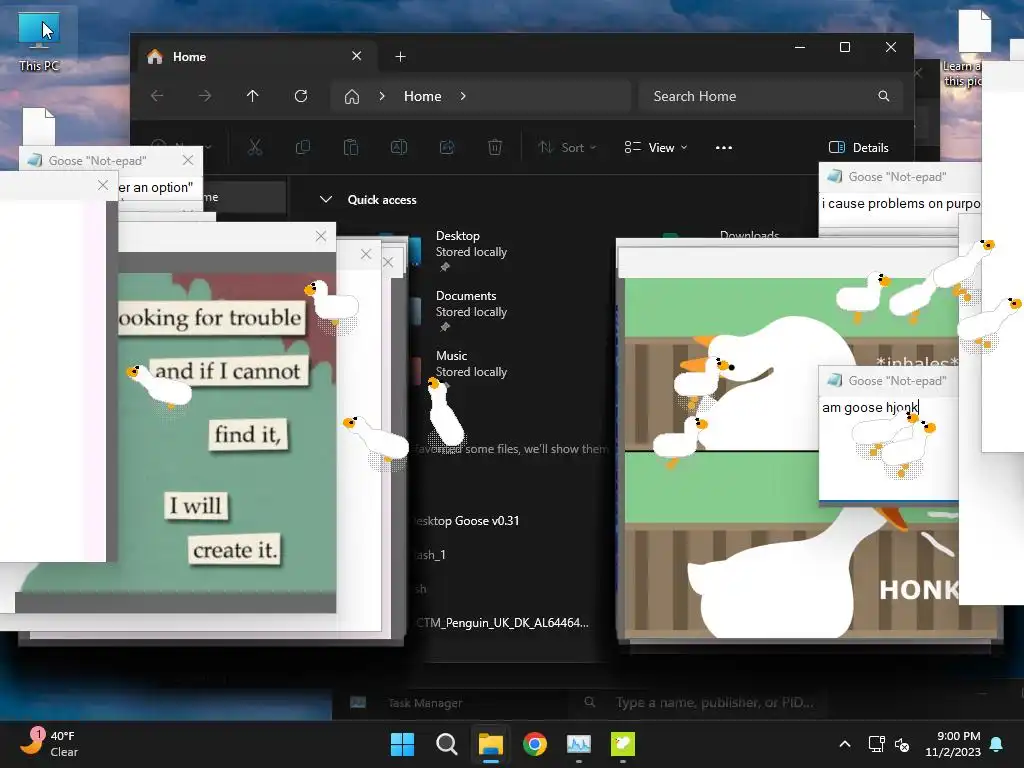This screenshot has height=768, width=1024.
Task: Select CTM_Penguin_UK_DK file entry
Action: (503, 622)
